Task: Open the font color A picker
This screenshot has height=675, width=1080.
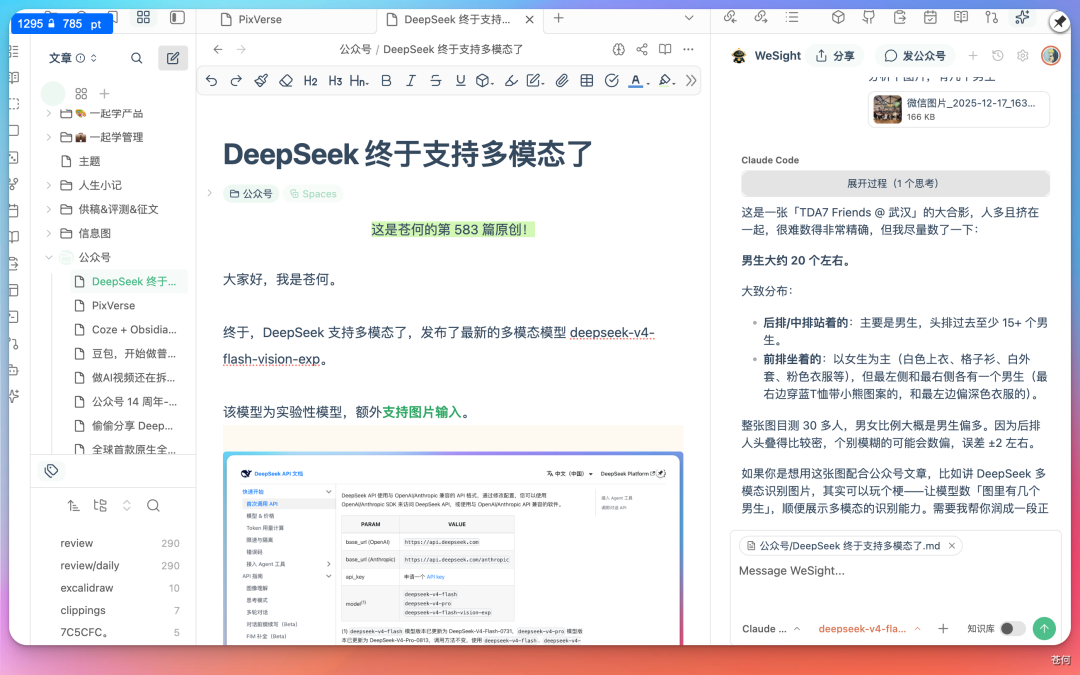Action: [638, 81]
